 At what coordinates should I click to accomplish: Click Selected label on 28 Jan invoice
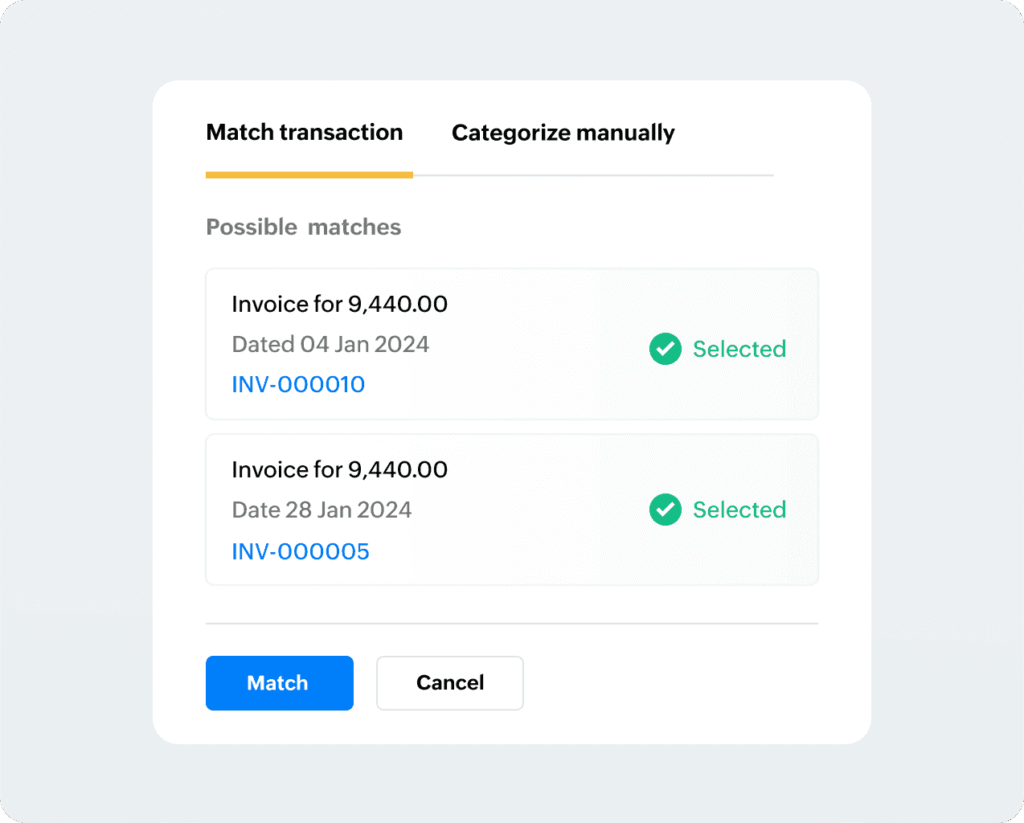click(x=739, y=510)
